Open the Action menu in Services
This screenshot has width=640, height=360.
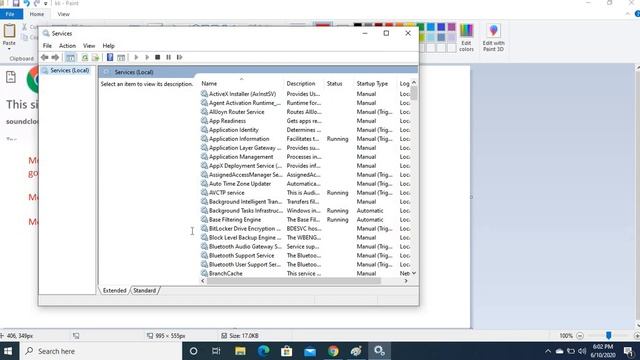[x=67, y=46]
